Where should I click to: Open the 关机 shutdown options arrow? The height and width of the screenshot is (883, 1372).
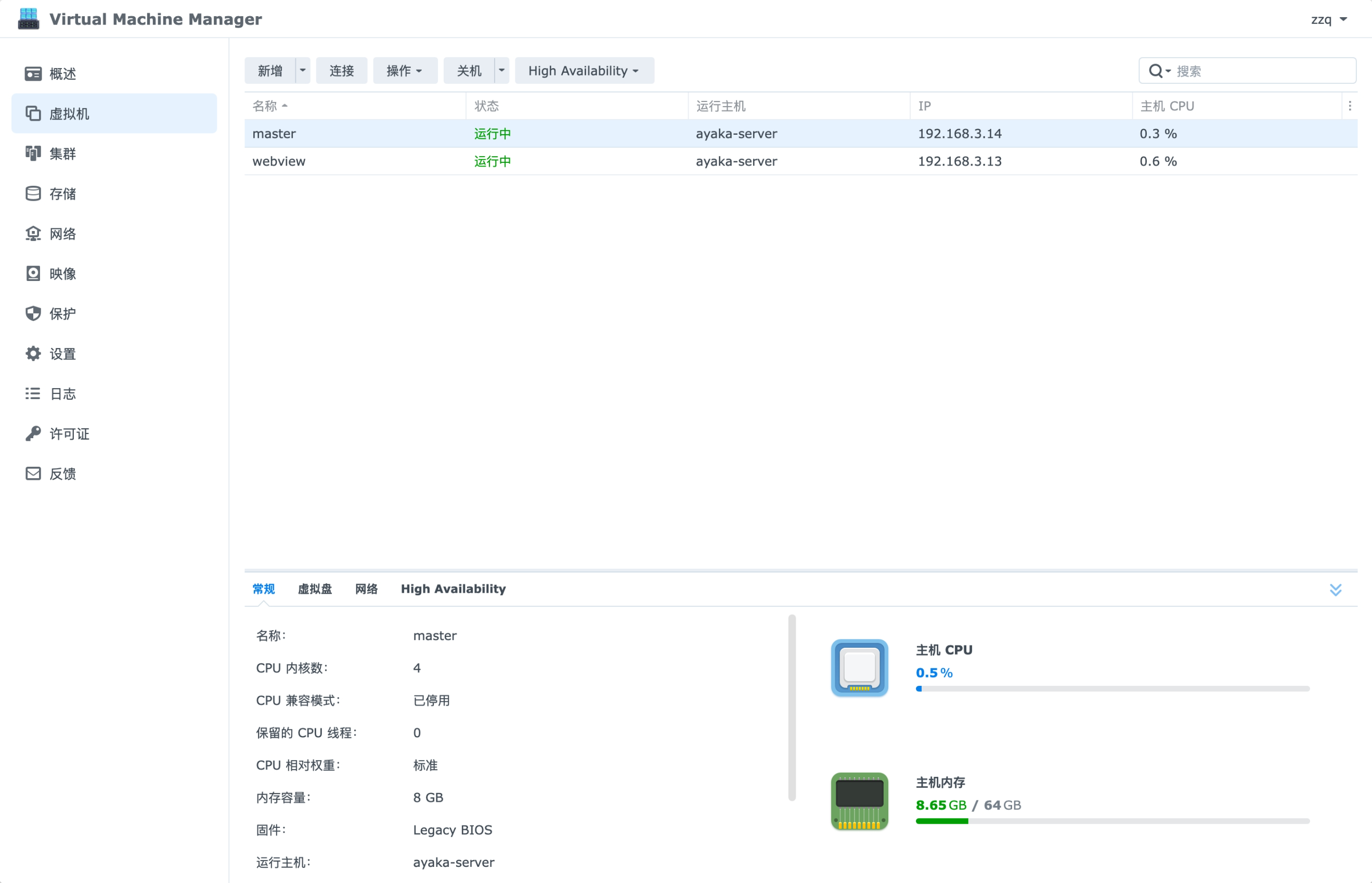pos(501,71)
